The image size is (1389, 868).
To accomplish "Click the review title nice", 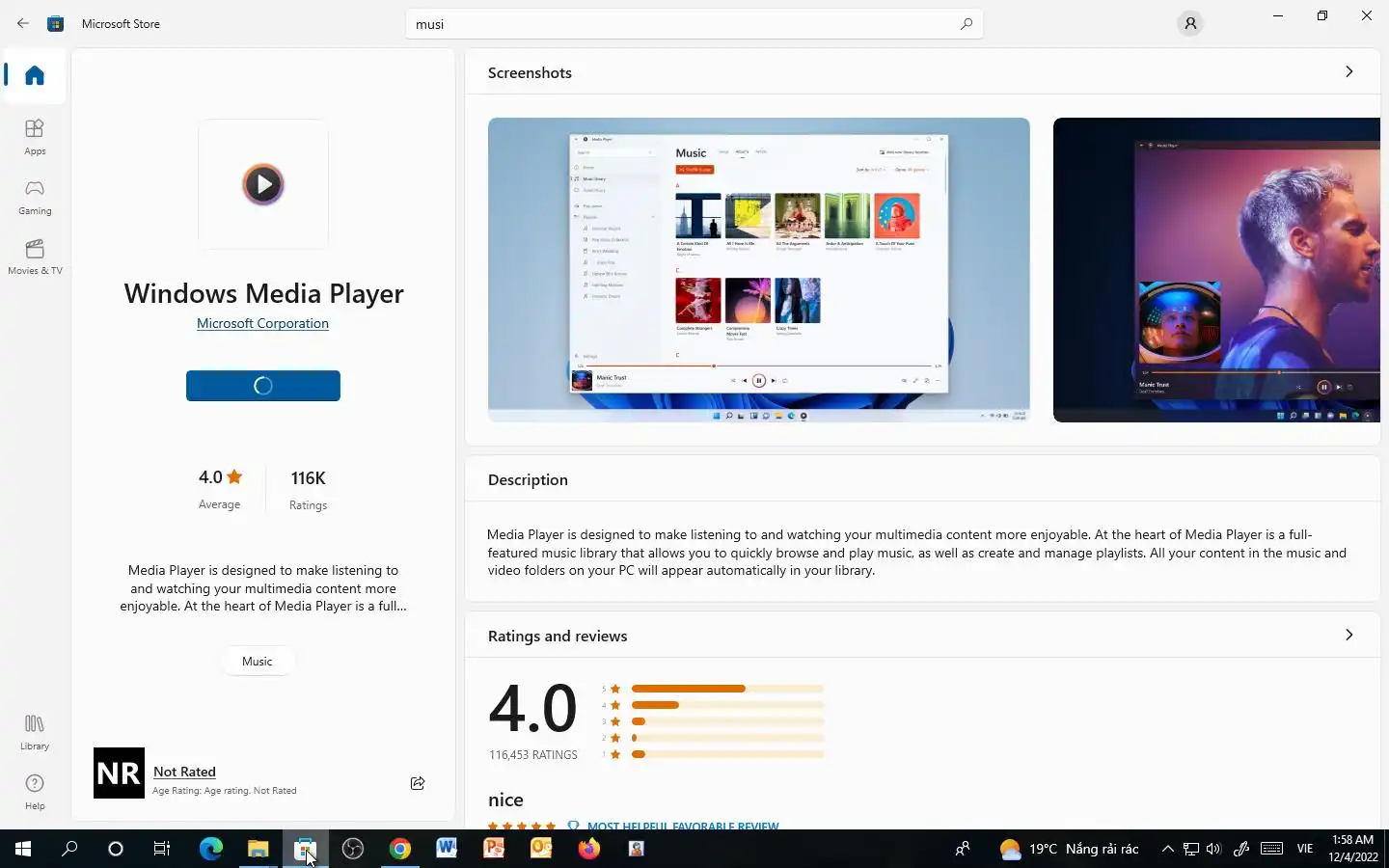I will 505,800.
